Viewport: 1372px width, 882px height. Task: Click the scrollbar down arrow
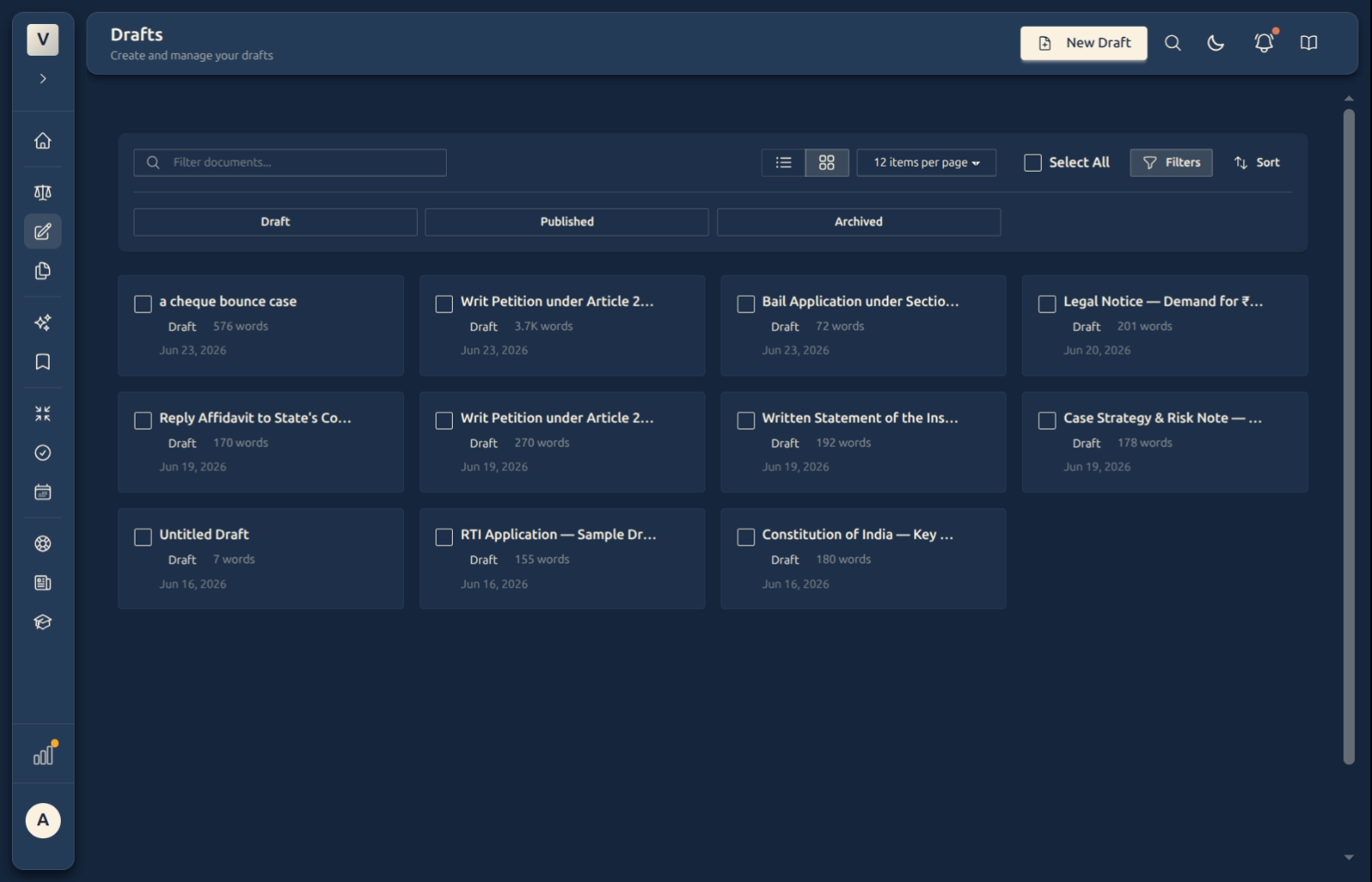[1349, 857]
